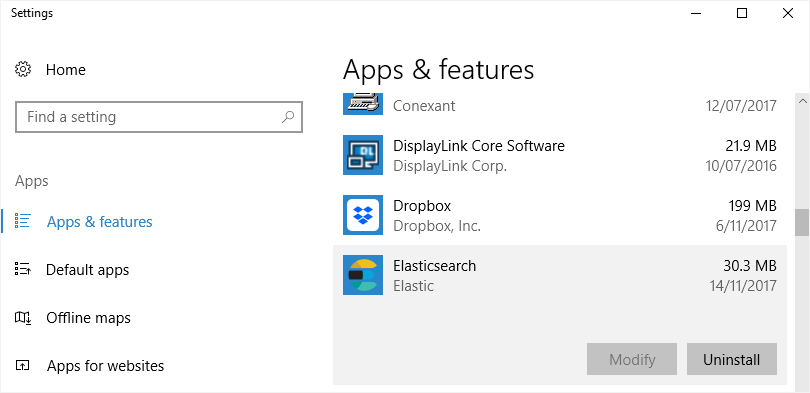
Task: Click the search magnifier icon
Action: click(288, 117)
